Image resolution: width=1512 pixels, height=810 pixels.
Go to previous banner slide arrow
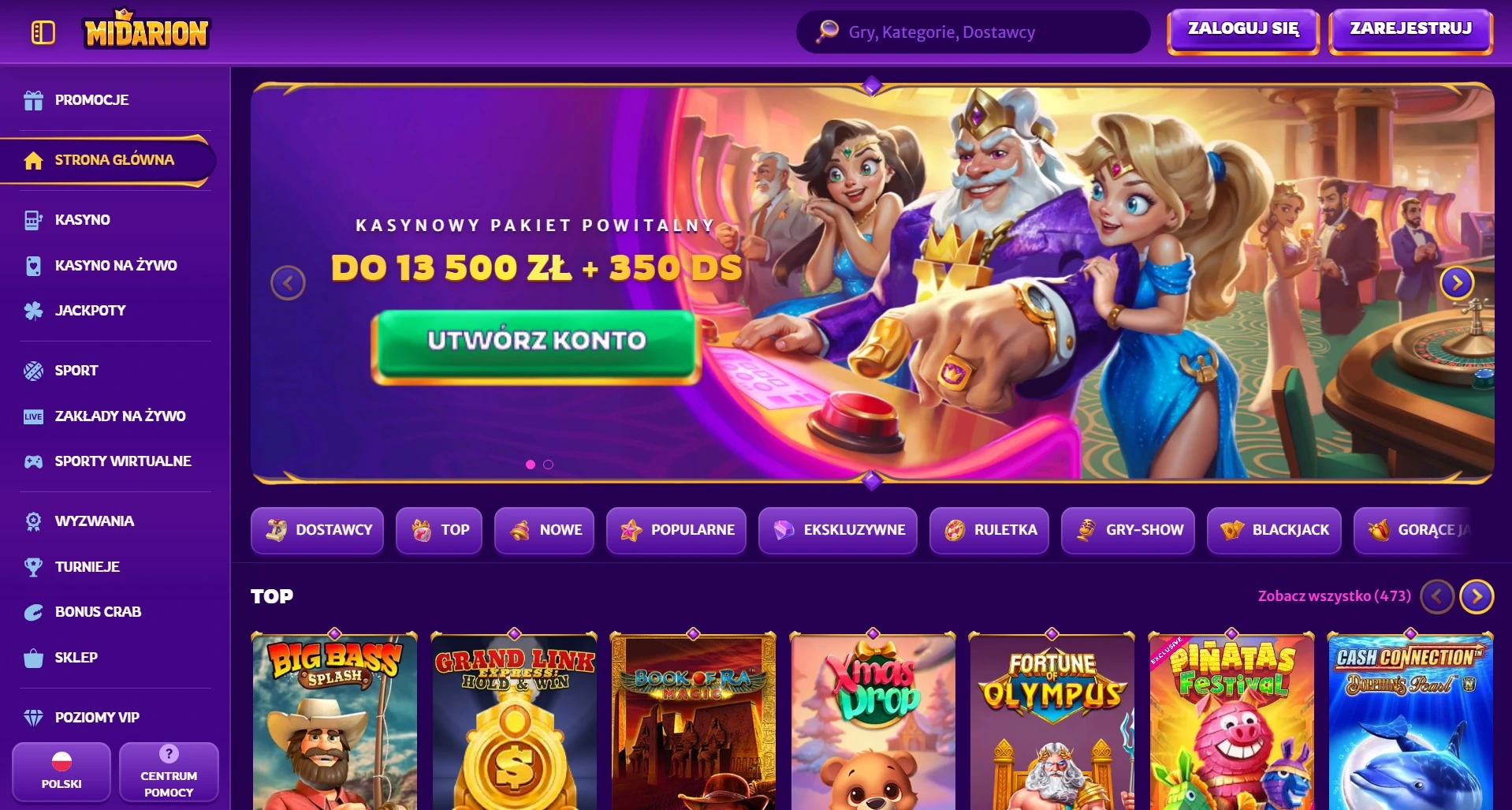288,282
